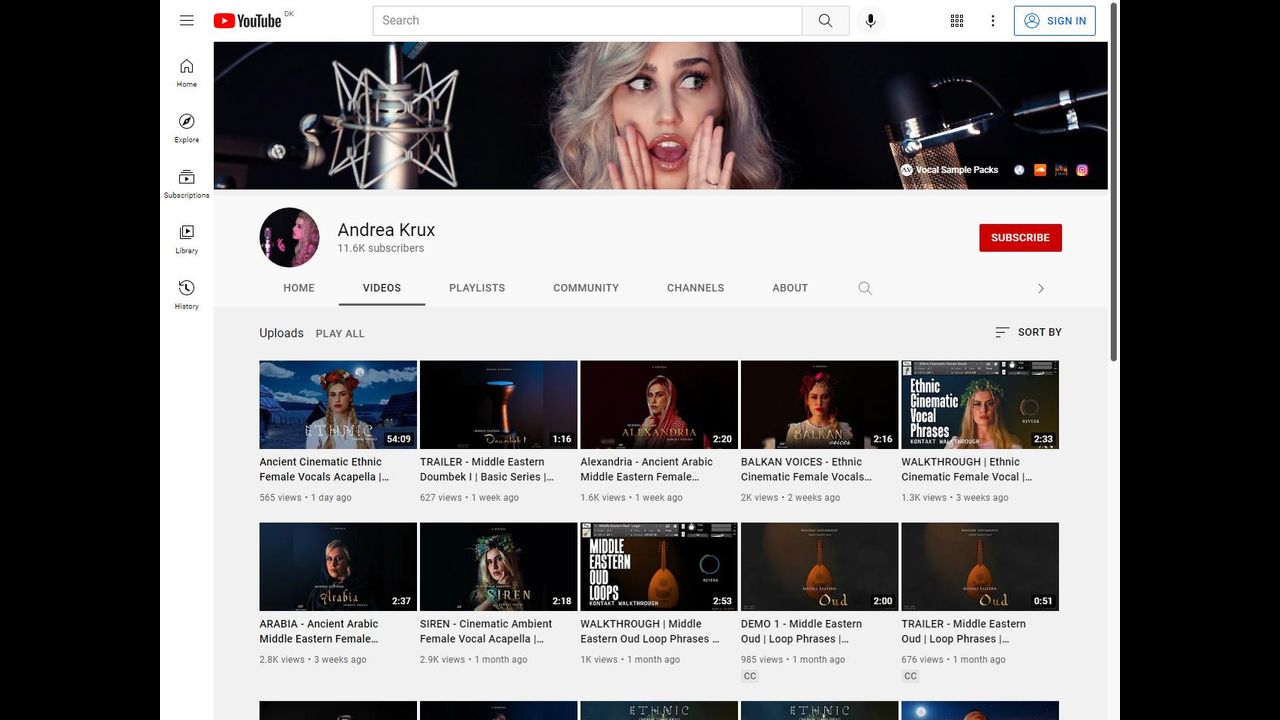
Task: Expand more channel tabs with right chevron
Action: click(x=1040, y=288)
